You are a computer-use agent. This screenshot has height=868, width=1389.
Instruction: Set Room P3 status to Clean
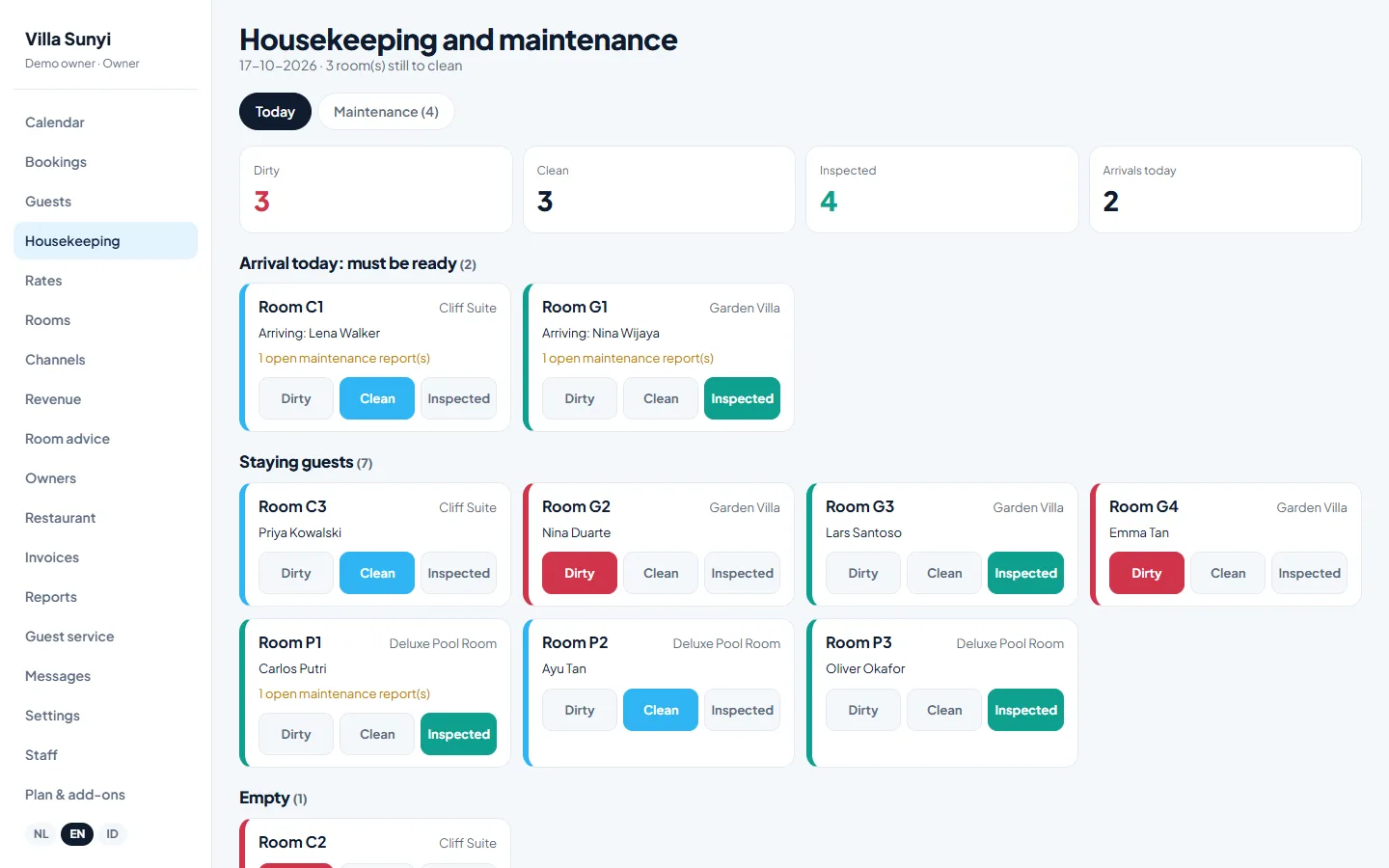(944, 710)
